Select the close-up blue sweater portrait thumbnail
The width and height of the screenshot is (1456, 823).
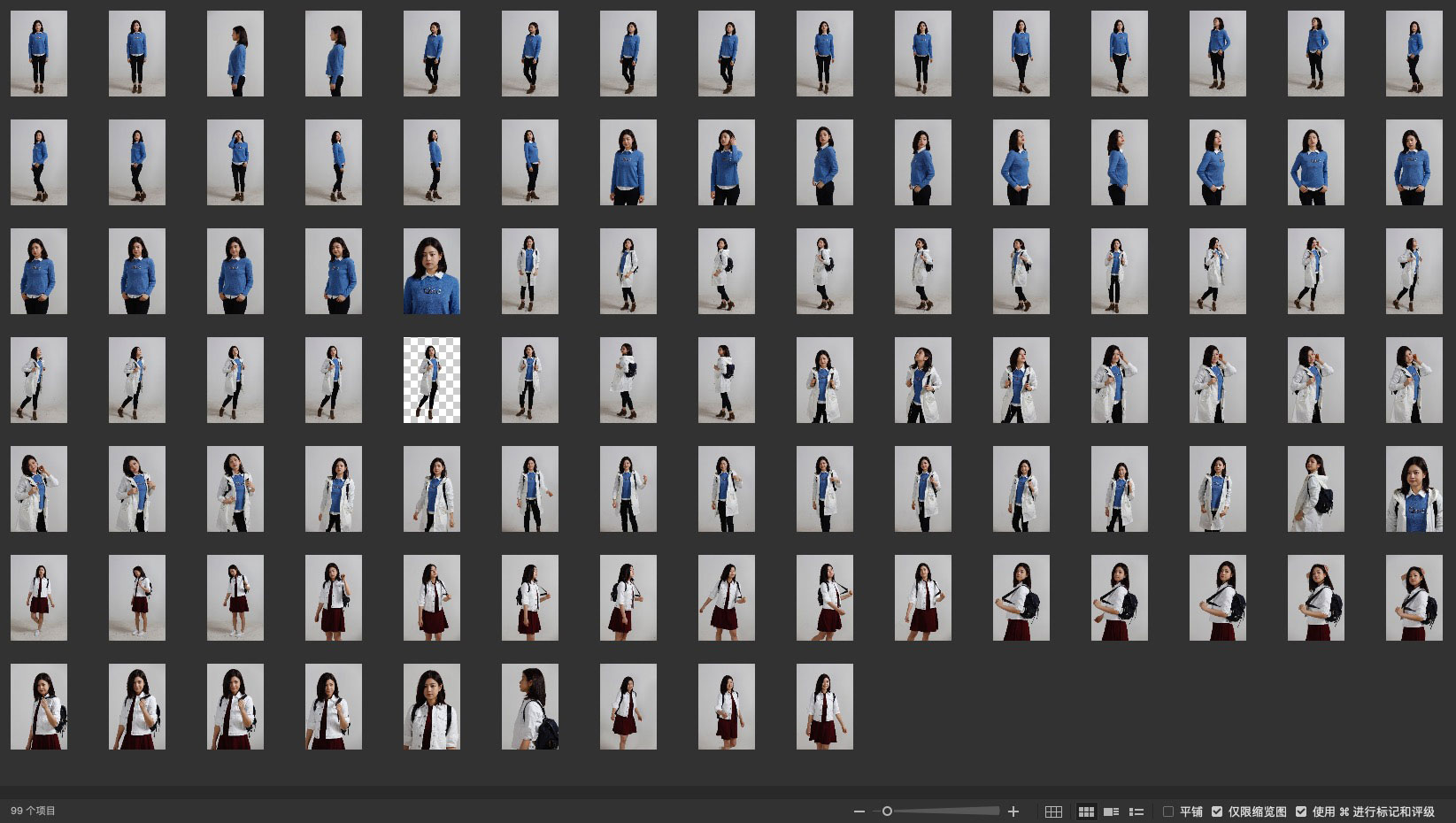click(x=432, y=271)
